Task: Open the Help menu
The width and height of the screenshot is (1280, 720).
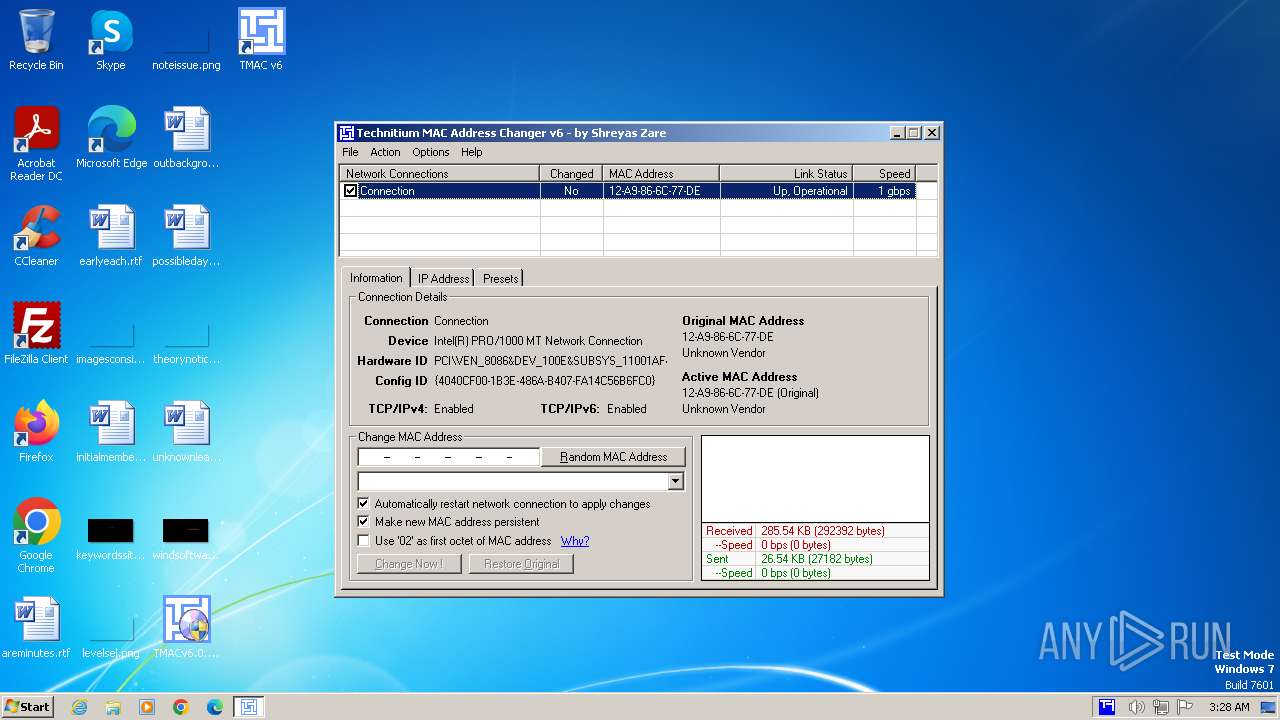Action: point(472,152)
